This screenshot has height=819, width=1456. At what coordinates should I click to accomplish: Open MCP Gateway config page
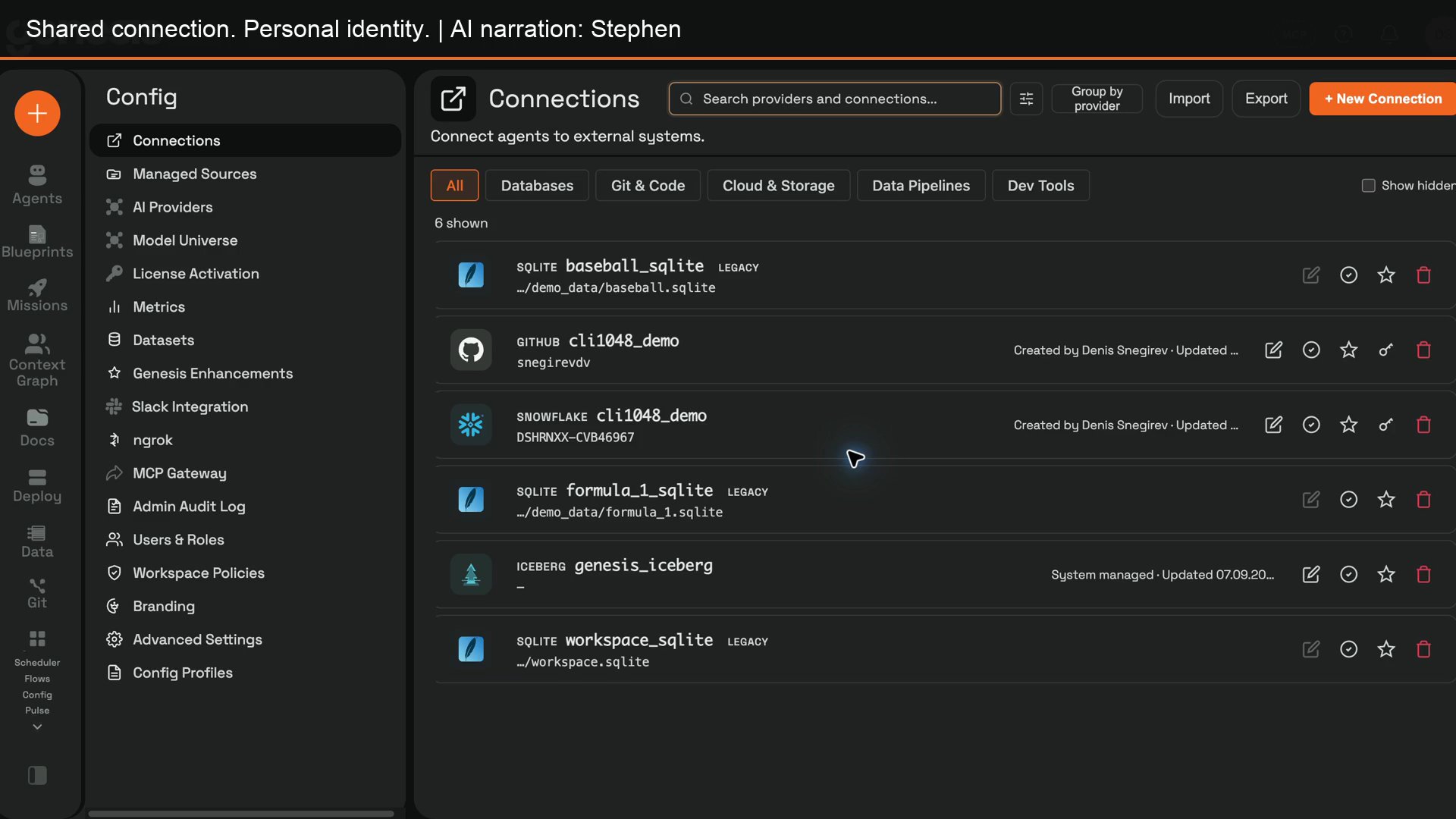[x=245, y=473]
